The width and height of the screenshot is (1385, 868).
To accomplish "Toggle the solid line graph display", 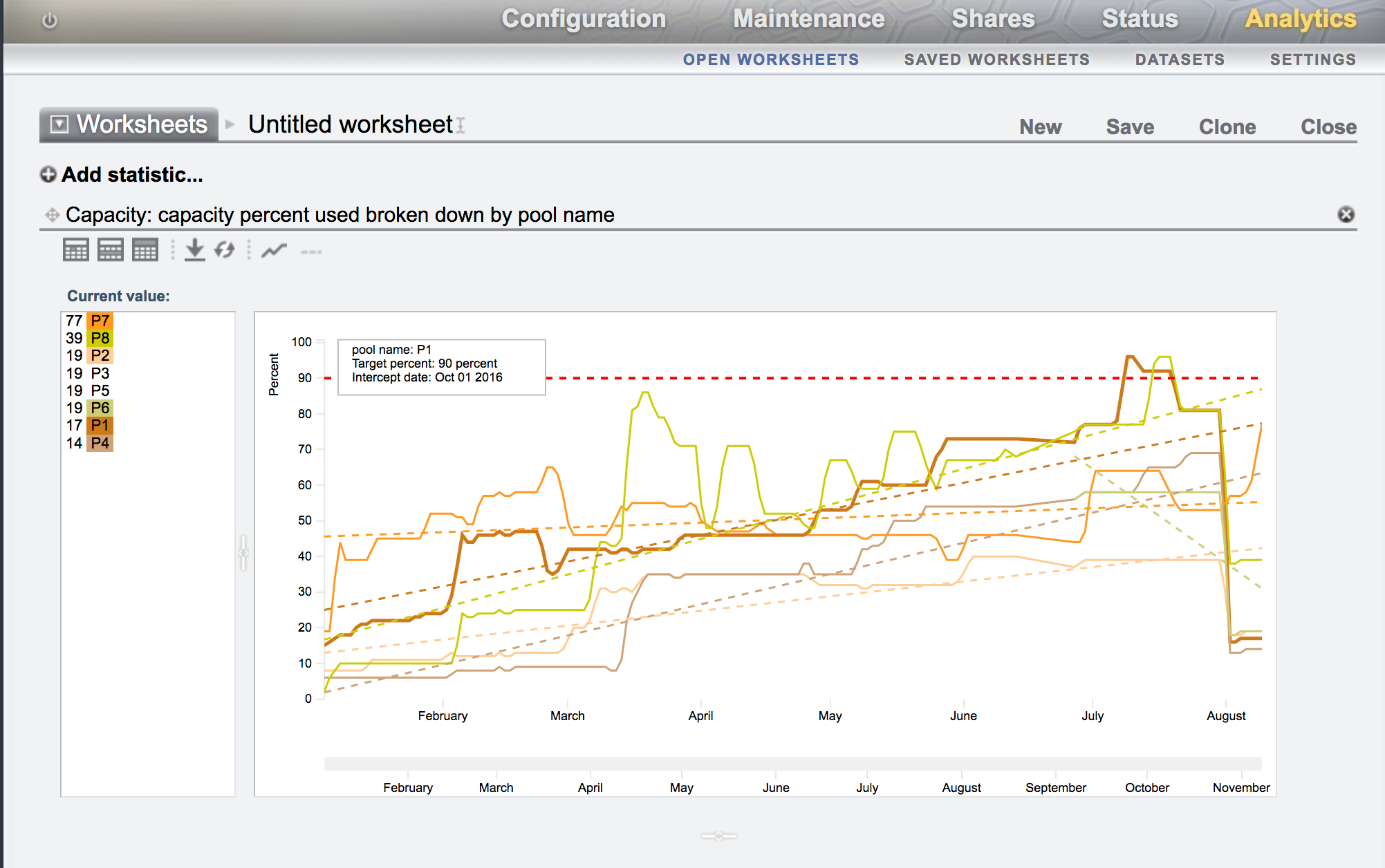I will point(274,251).
